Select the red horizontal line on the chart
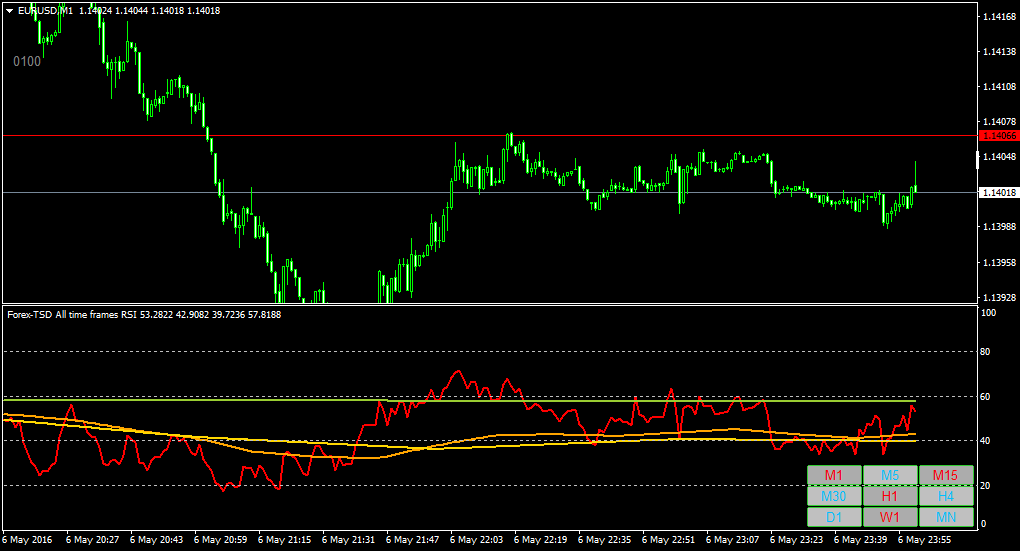The image size is (1020, 551). (x=490, y=136)
